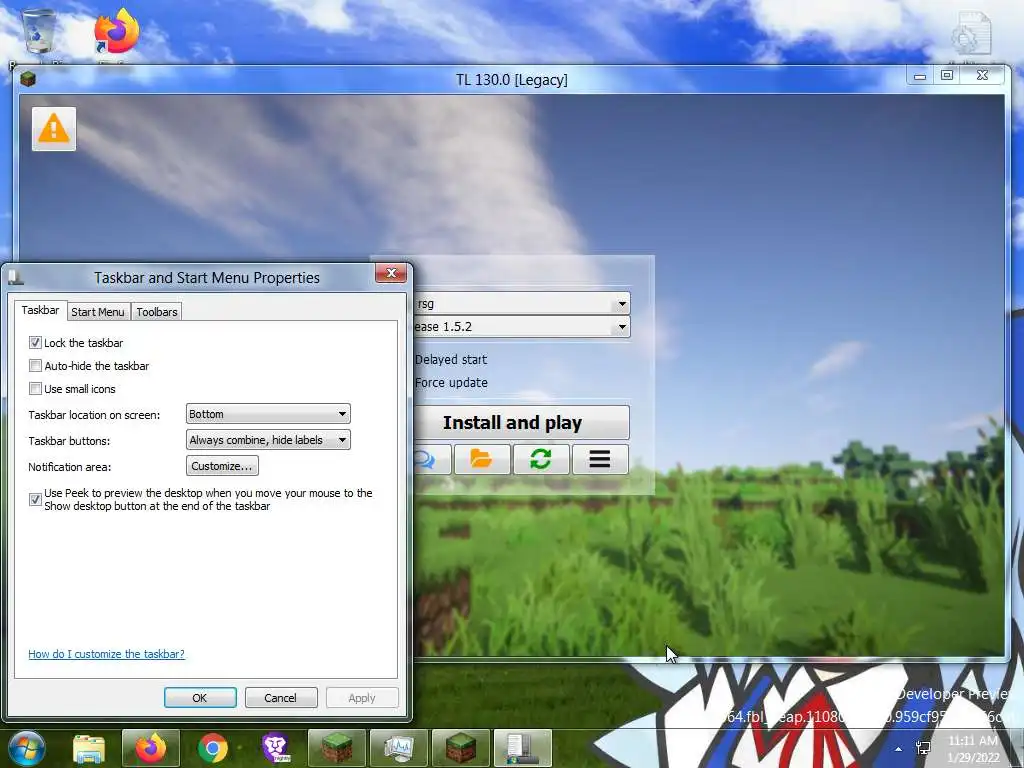Launch Google Chrome from the taskbar
This screenshot has width=1024, height=768.
click(212, 748)
